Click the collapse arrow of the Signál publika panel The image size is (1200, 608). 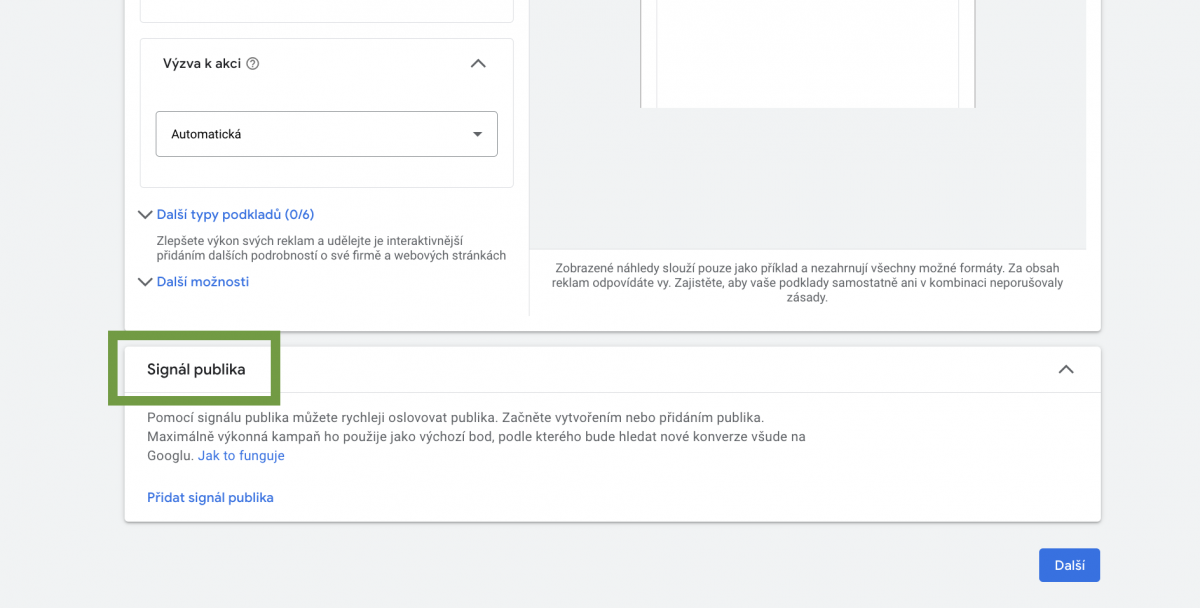click(1065, 369)
